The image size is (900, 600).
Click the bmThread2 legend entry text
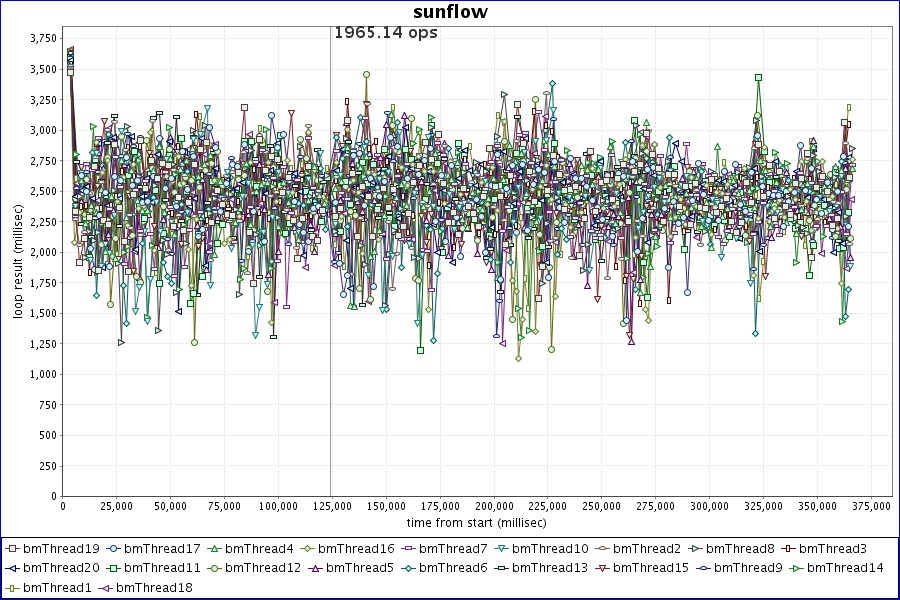tap(647, 549)
